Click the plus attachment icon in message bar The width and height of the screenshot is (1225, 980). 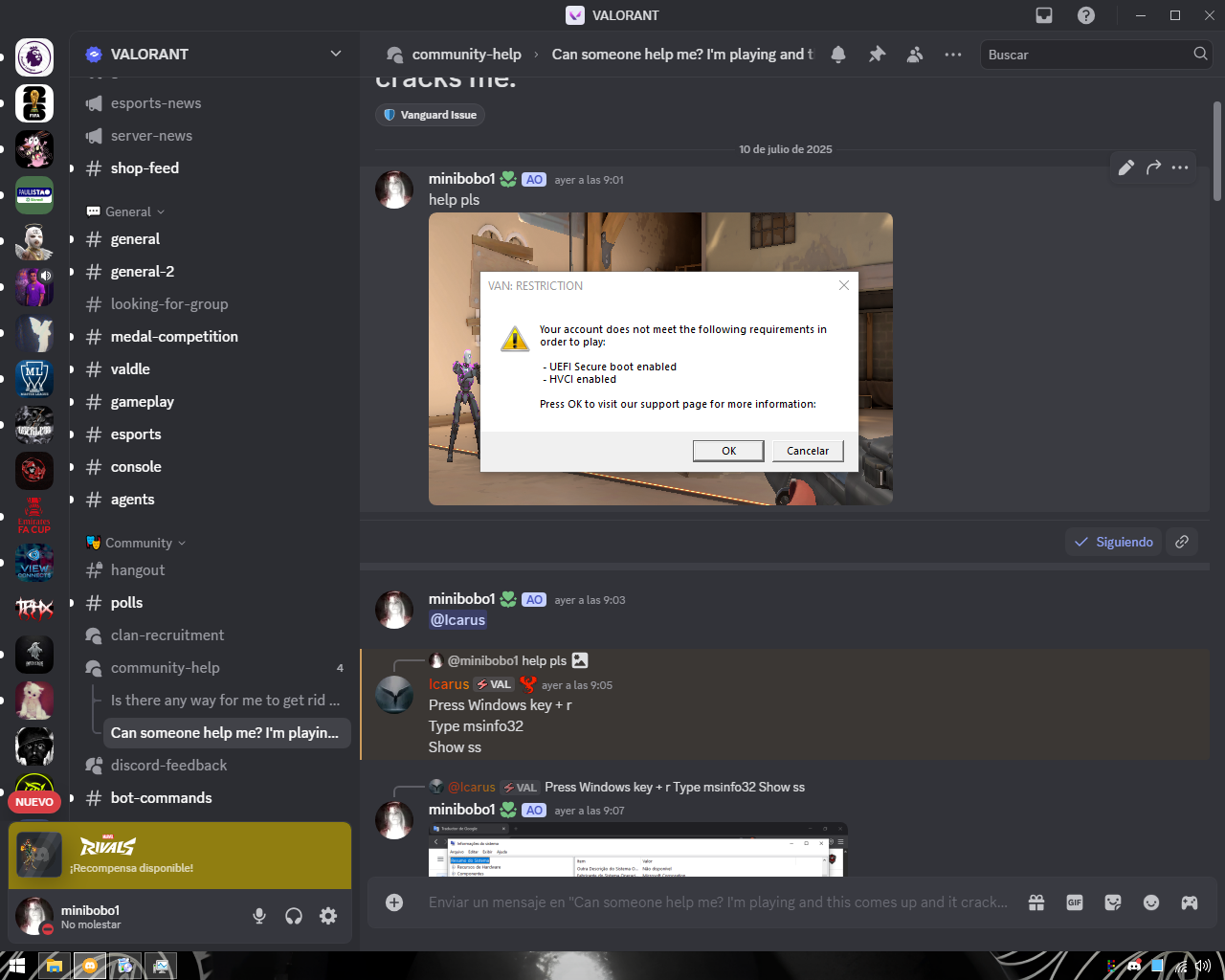[394, 902]
